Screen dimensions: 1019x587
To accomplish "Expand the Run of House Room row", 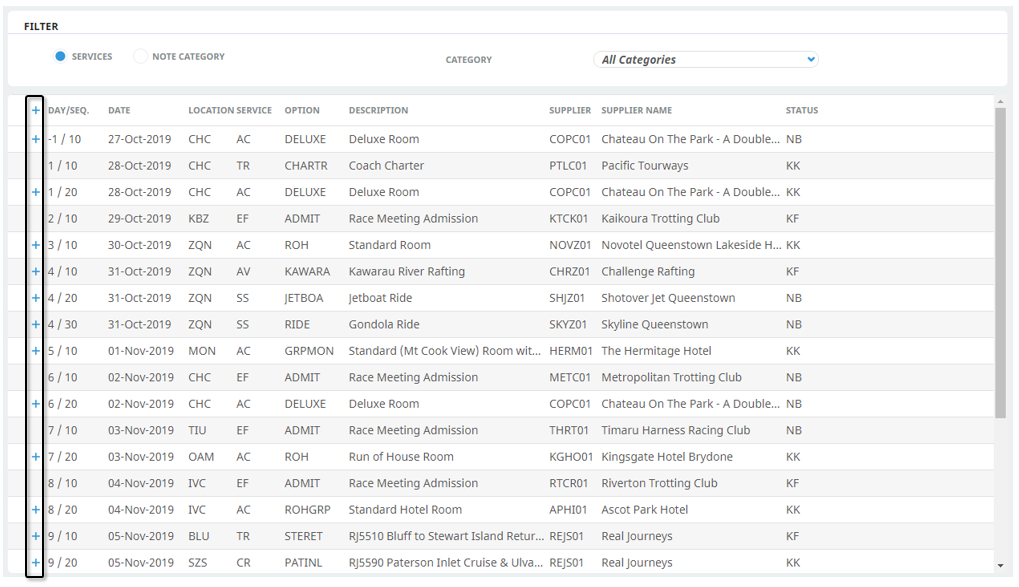I will (x=36, y=457).
